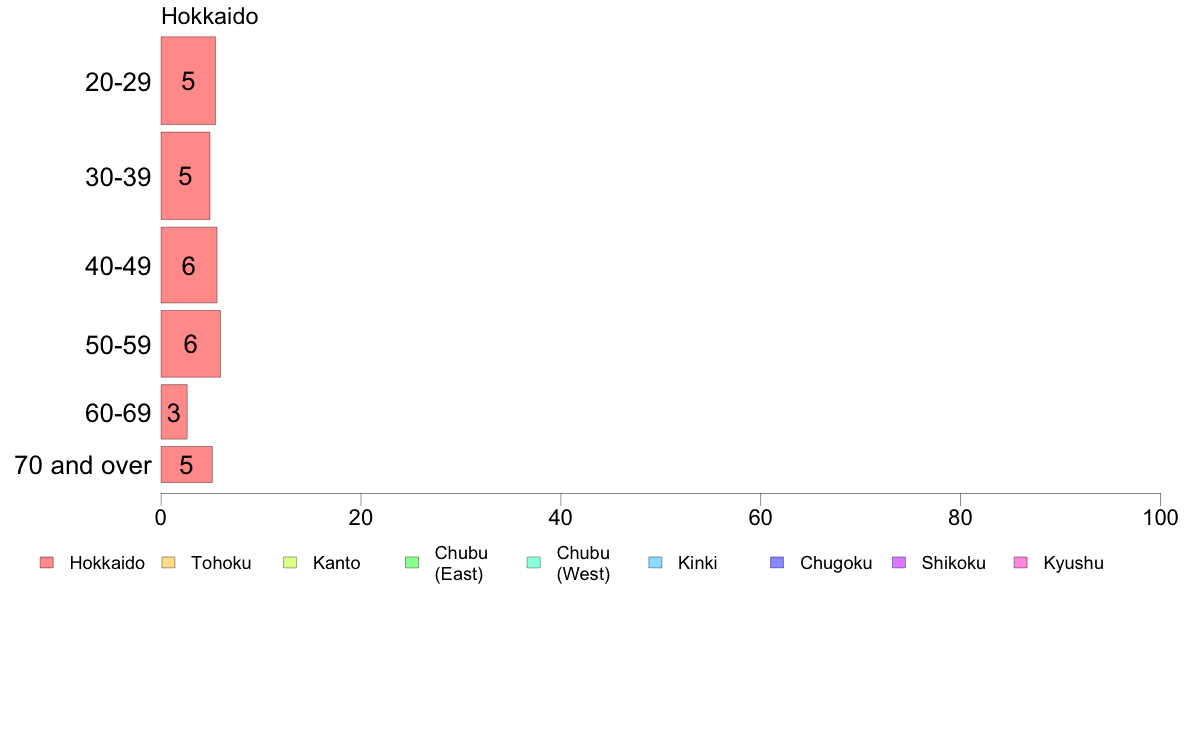Click the 100 tick on x-axis
This screenshot has width=1188, height=736.
click(1160, 518)
